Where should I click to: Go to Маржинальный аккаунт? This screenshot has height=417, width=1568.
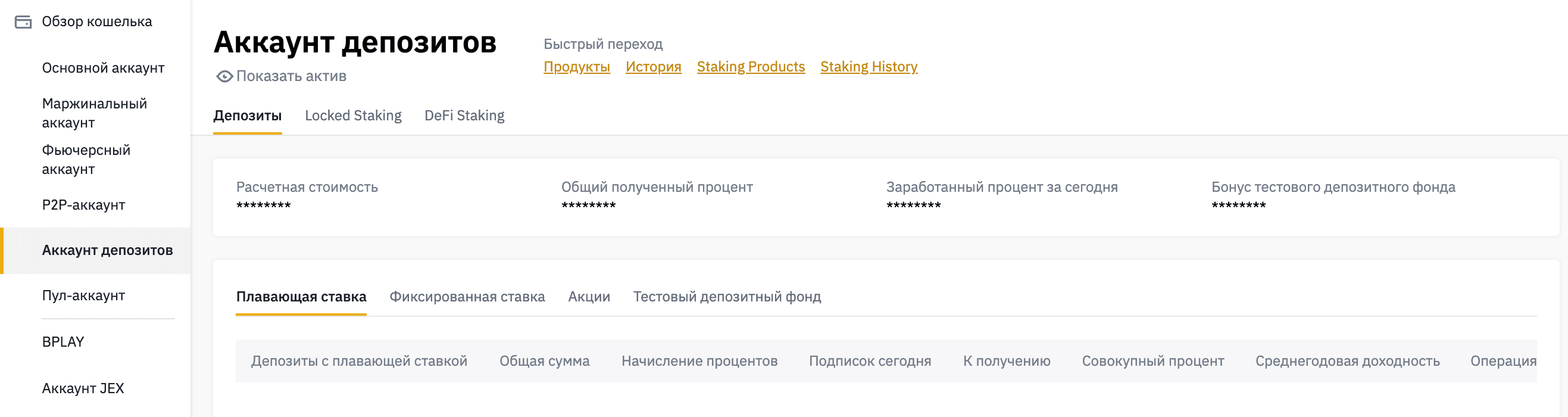point(94,113)
